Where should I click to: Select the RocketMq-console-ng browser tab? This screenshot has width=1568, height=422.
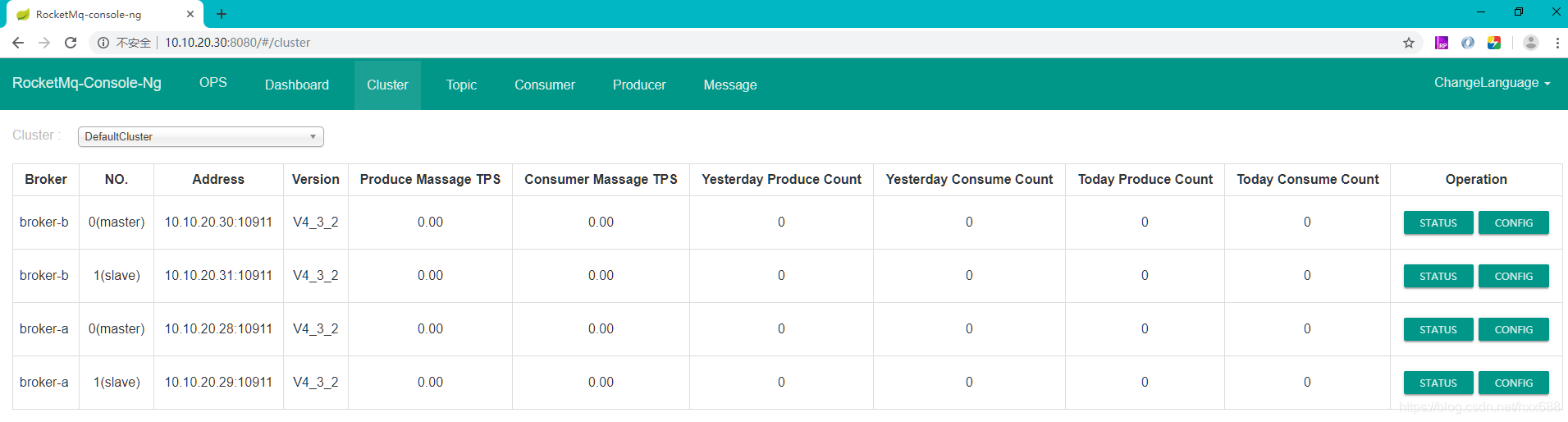point(104,14)
